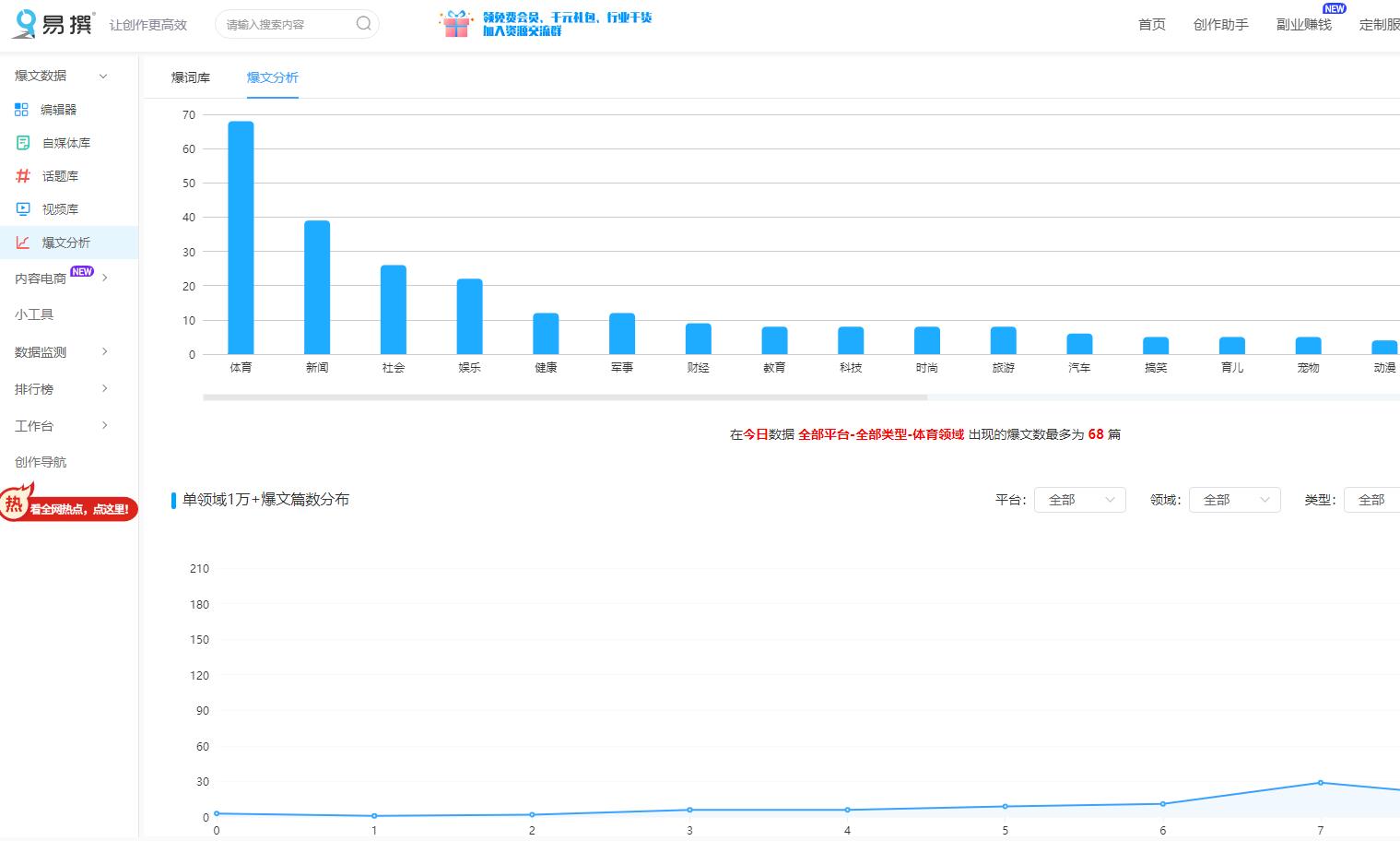Click the 爆文分析 chart icon

[23, 243]
